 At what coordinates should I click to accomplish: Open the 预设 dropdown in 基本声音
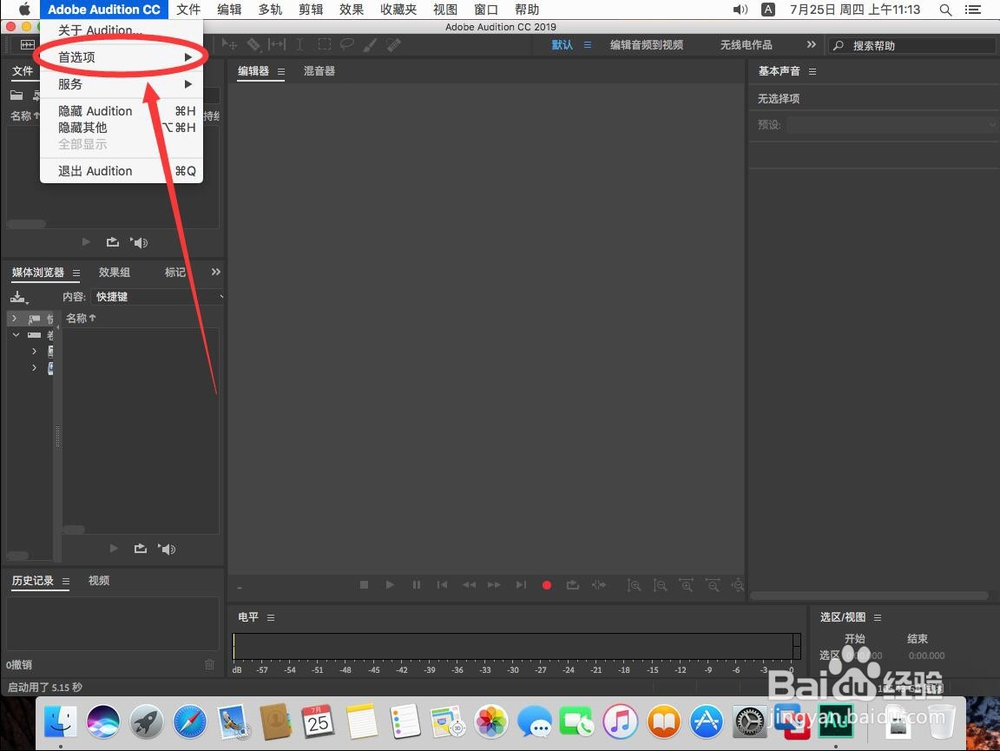click(x=891, y=124)
